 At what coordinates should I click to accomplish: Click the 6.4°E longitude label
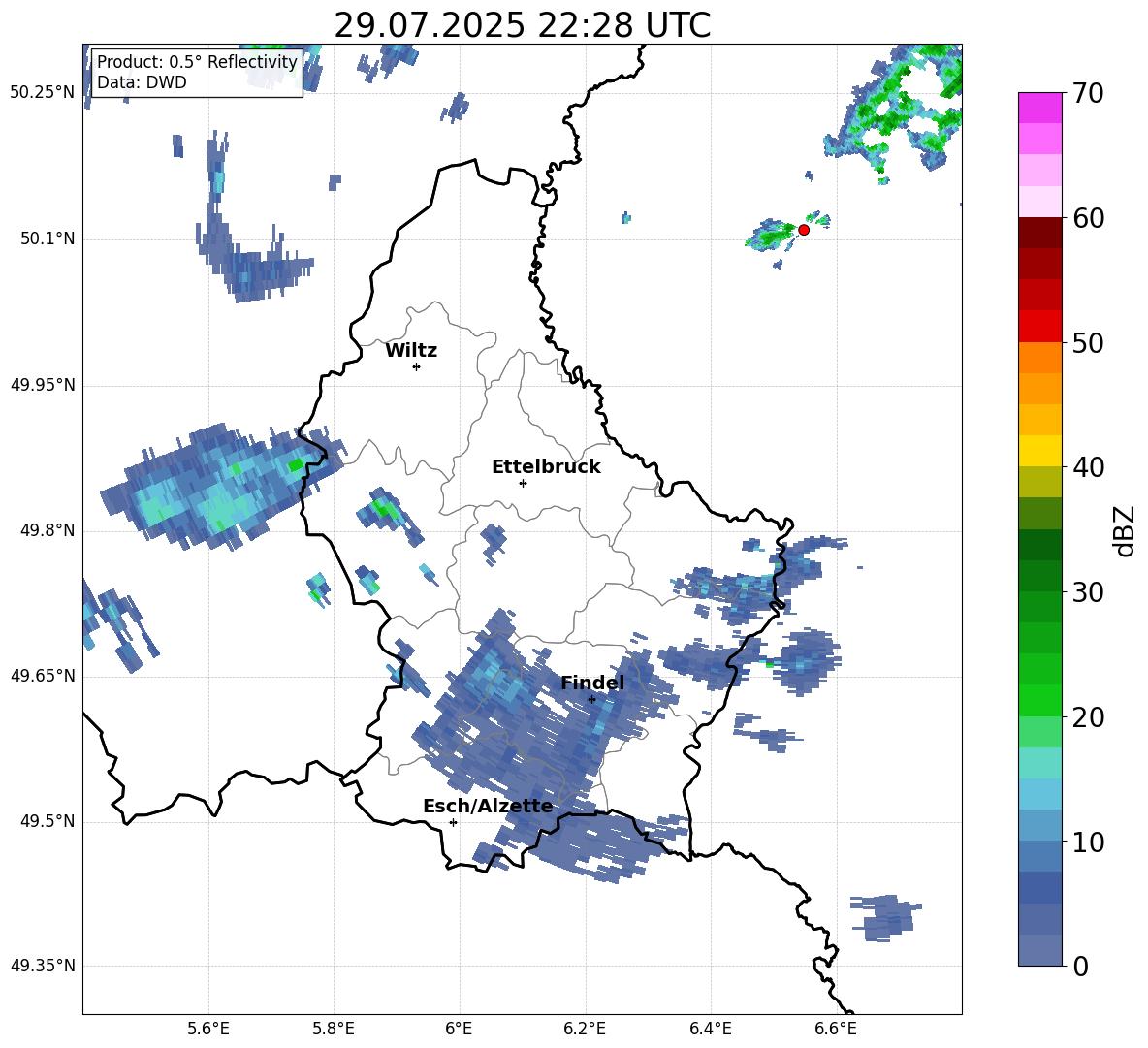point(711,1029)
